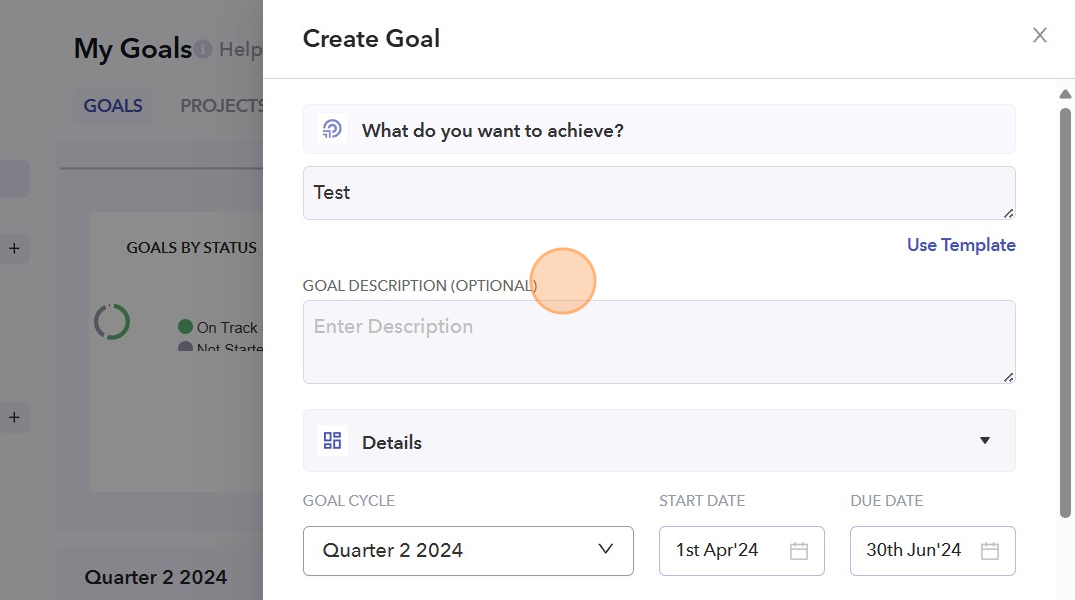
Task: Click the info icon beside My Goals
Action: tap(203, 48)
